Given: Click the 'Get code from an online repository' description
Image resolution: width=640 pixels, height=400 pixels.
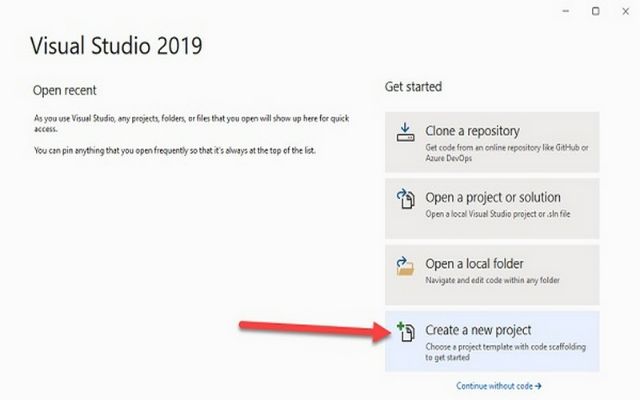Looking at the screenshot, I should [507, 153].
